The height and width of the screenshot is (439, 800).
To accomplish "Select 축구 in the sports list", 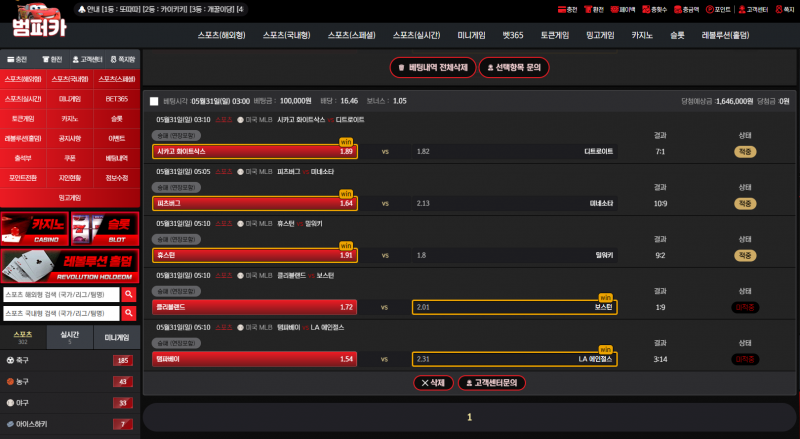I will coord(70,360).
